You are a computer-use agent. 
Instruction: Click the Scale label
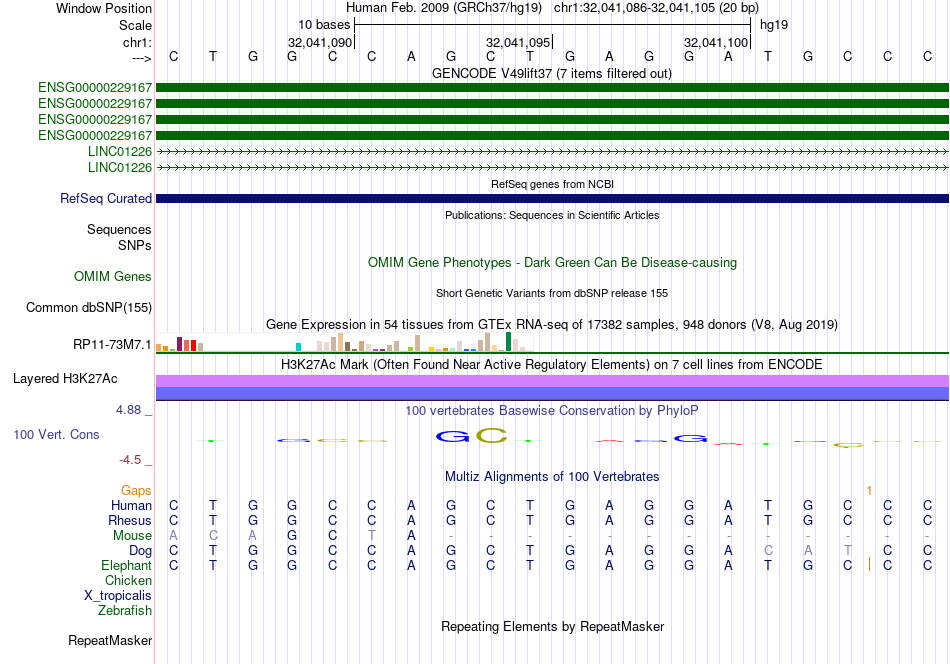[x=135, y=25]
